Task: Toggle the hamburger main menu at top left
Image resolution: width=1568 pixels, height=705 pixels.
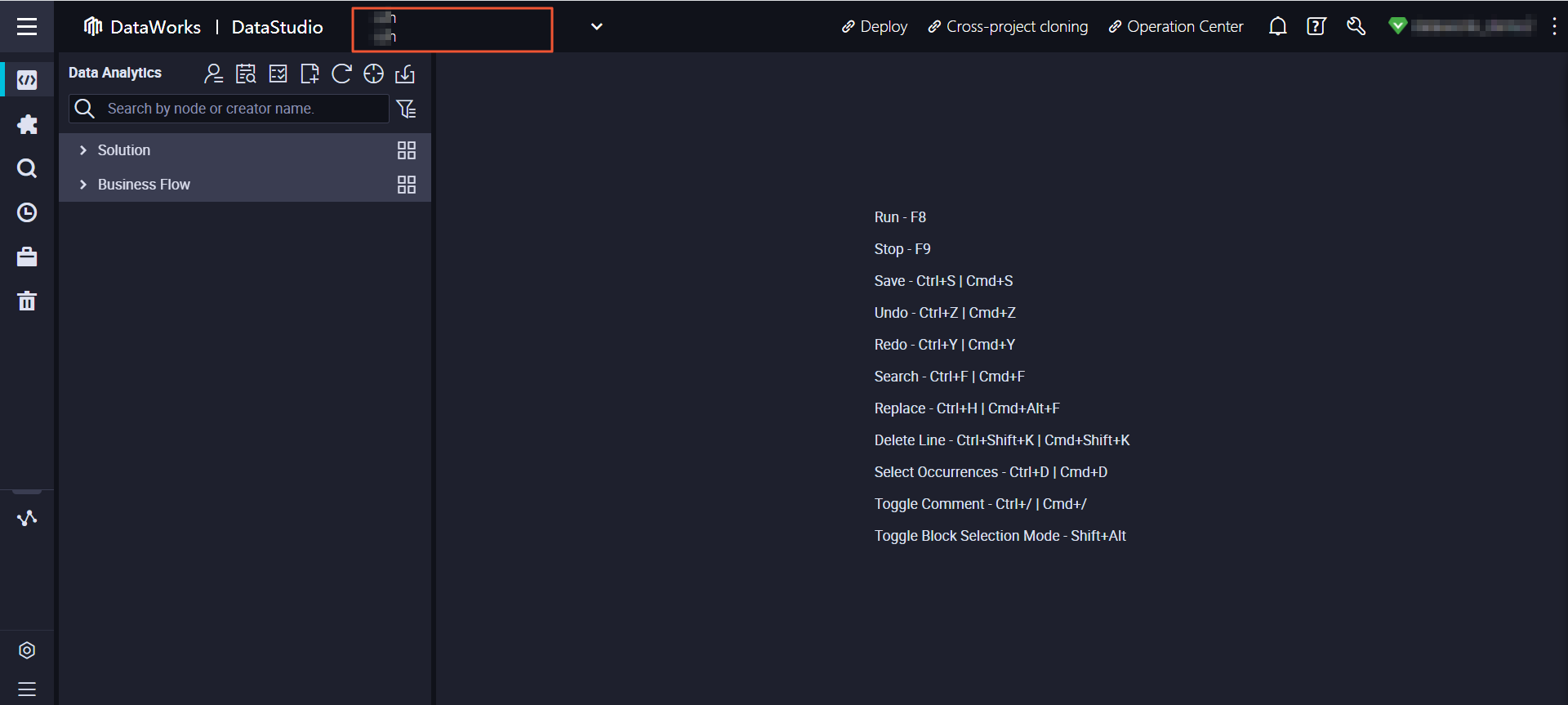Action: click(x=27, y=27)
